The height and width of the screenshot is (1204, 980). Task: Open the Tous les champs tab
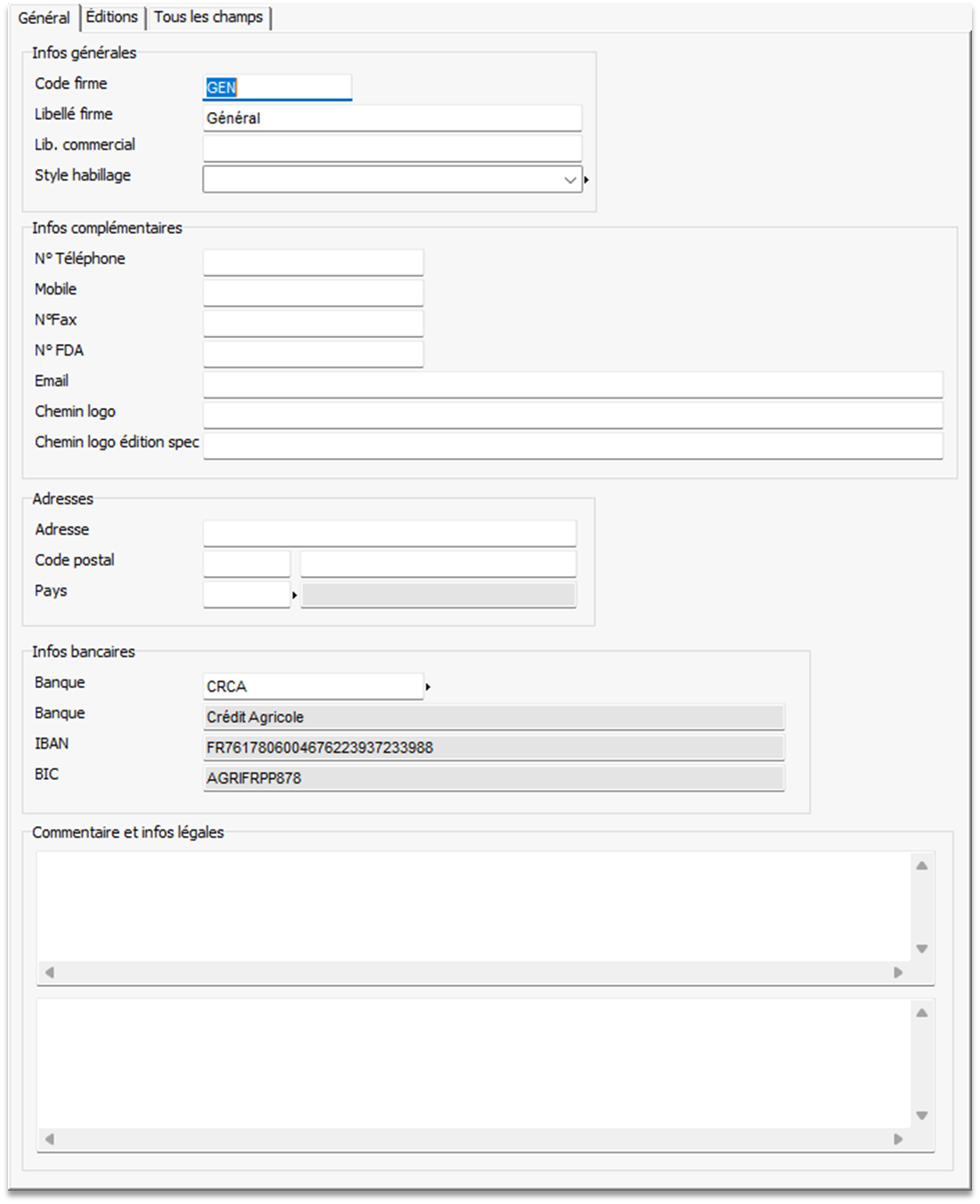tap(208, 17)
